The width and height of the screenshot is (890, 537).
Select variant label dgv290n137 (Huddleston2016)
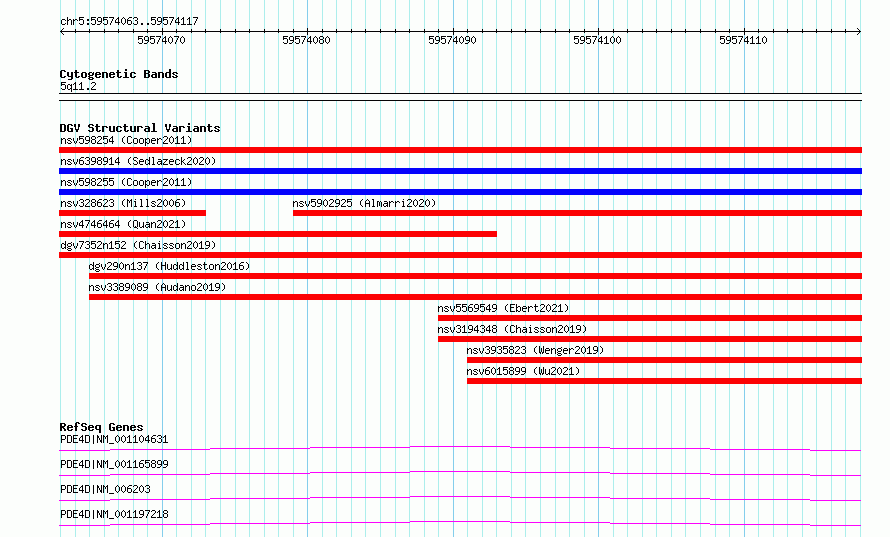point(169,266)
